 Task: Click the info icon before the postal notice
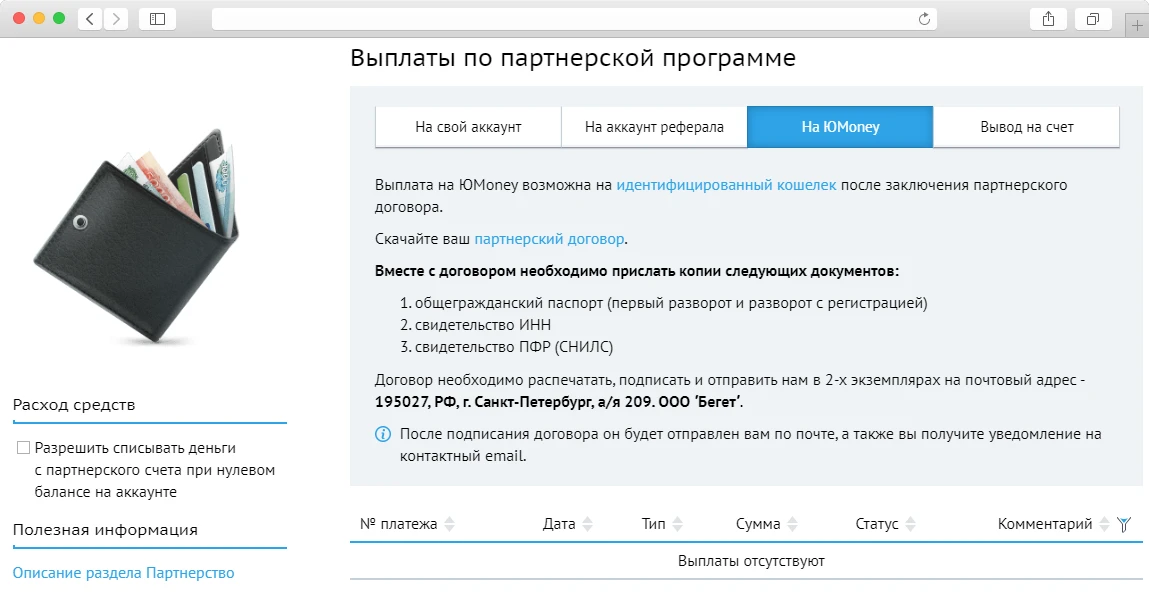click(381, 433)
